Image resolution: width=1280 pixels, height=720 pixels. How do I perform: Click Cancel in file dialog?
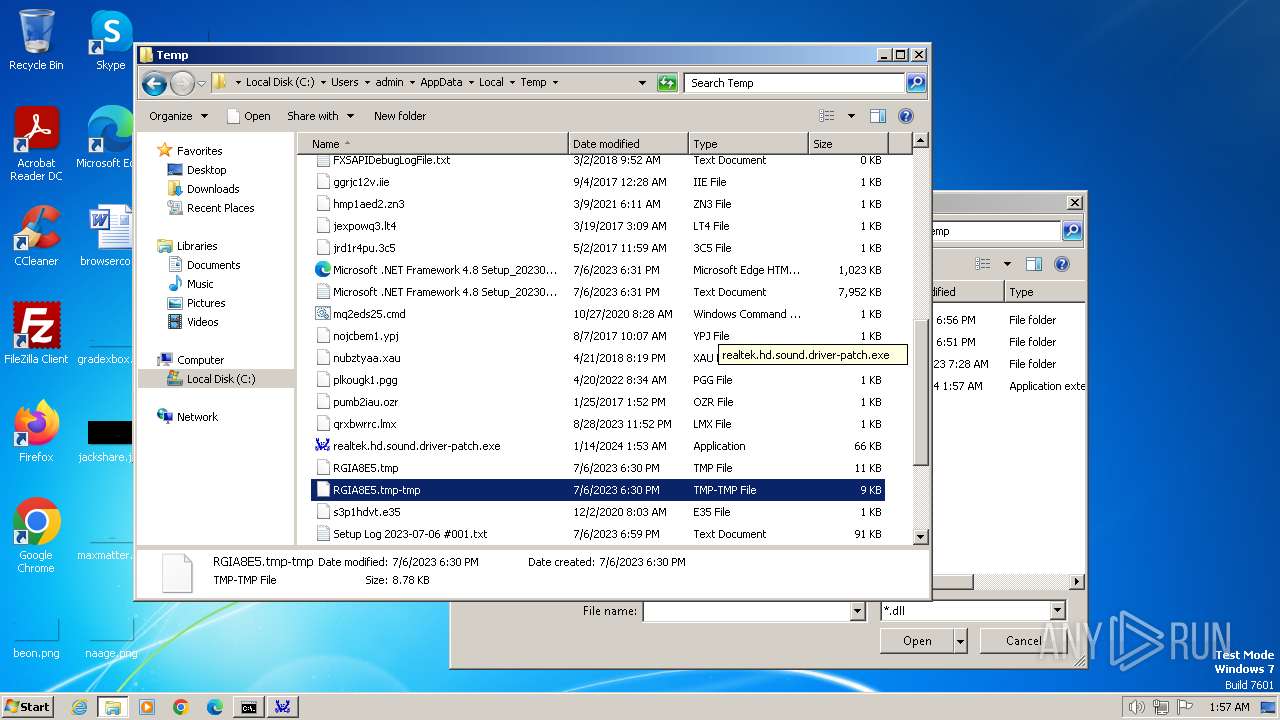1023,641
